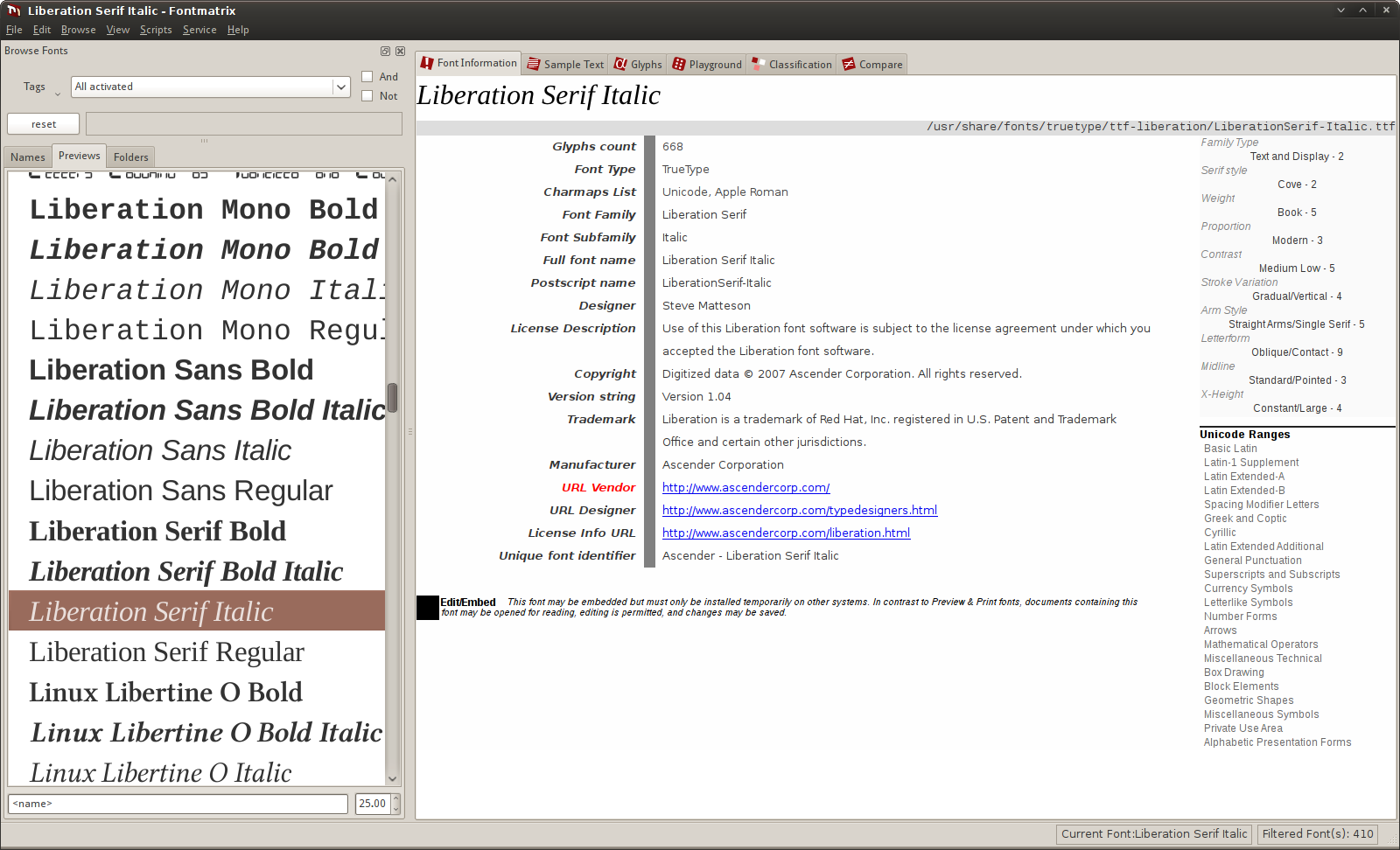Select Liberation Sans Italic preview
Screen dimensions: 1400x850
(x=197, y=450)
